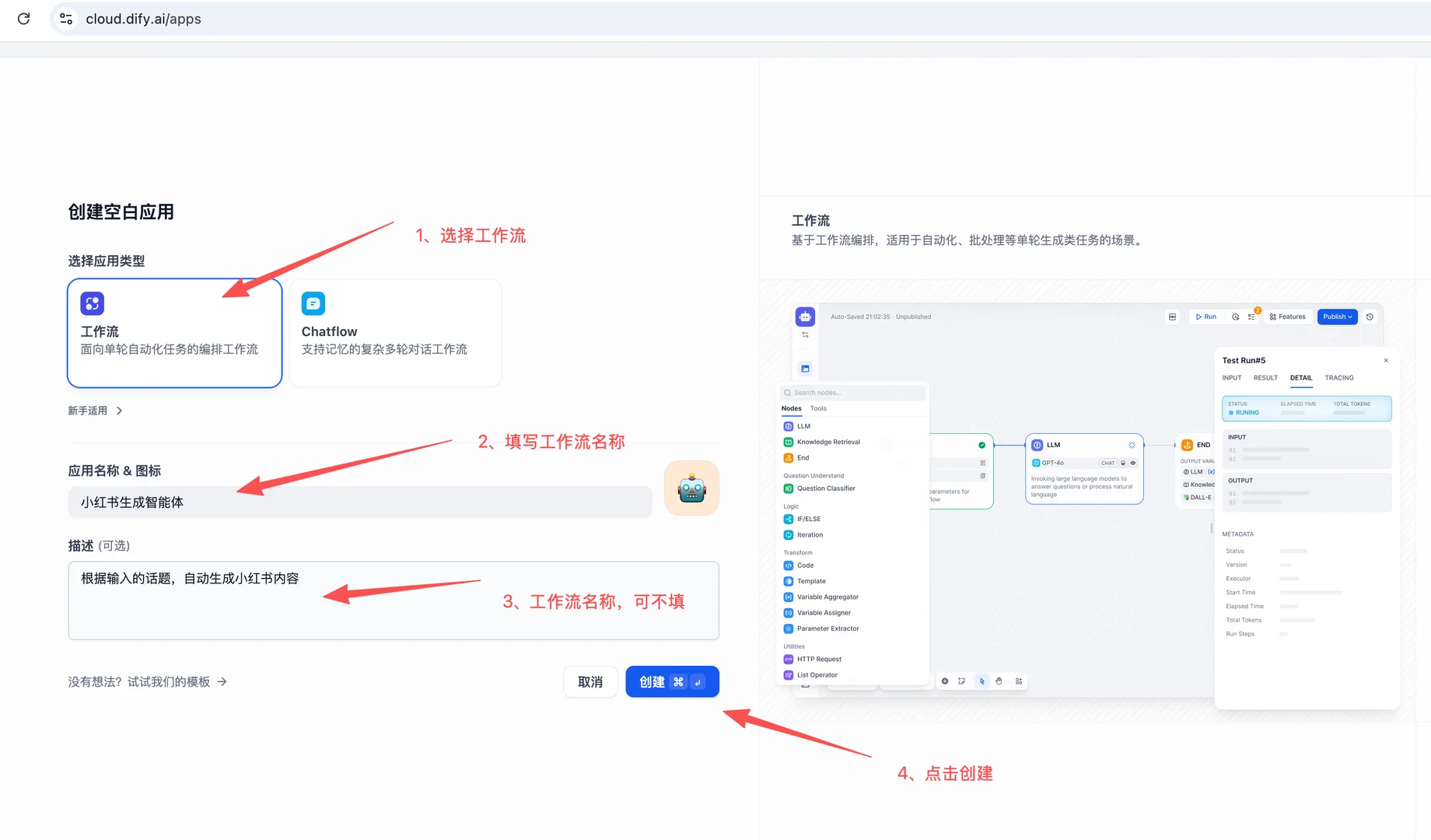Click the Run button in the preview
The width and height of the screenshot is (1431, 840).
pyautogui.click(x=1205, y=317)
